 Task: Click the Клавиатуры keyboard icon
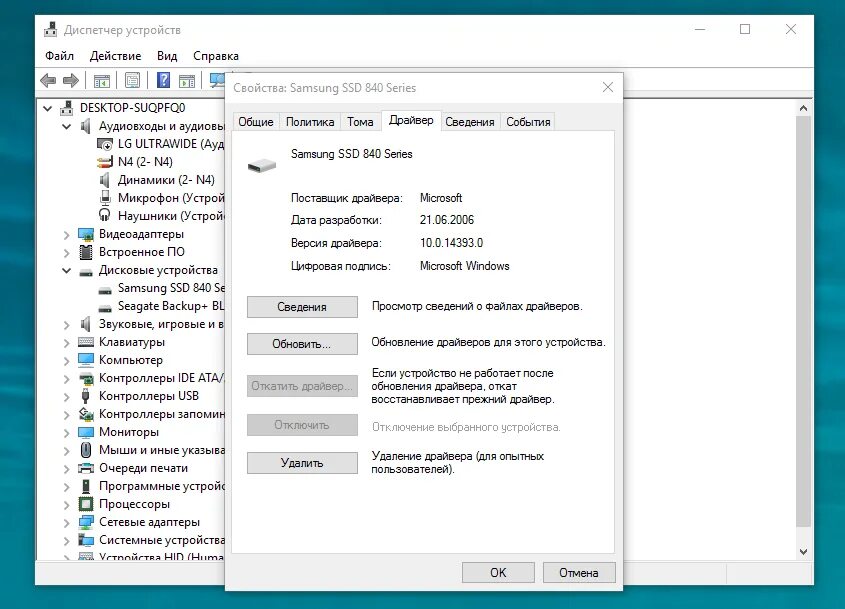click(x=86, y=342)
